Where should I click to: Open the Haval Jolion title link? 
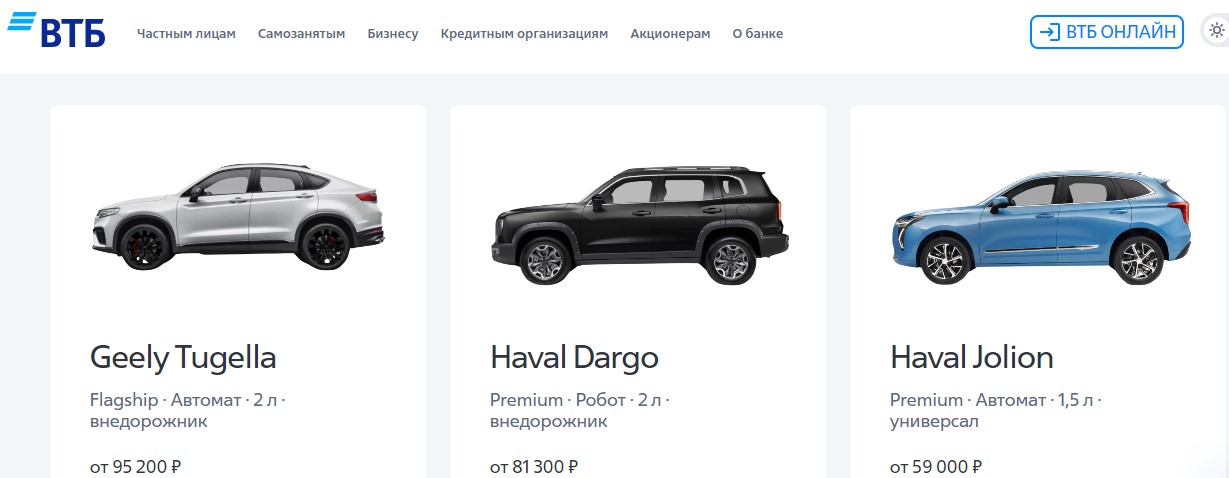(x=972, y=357)
